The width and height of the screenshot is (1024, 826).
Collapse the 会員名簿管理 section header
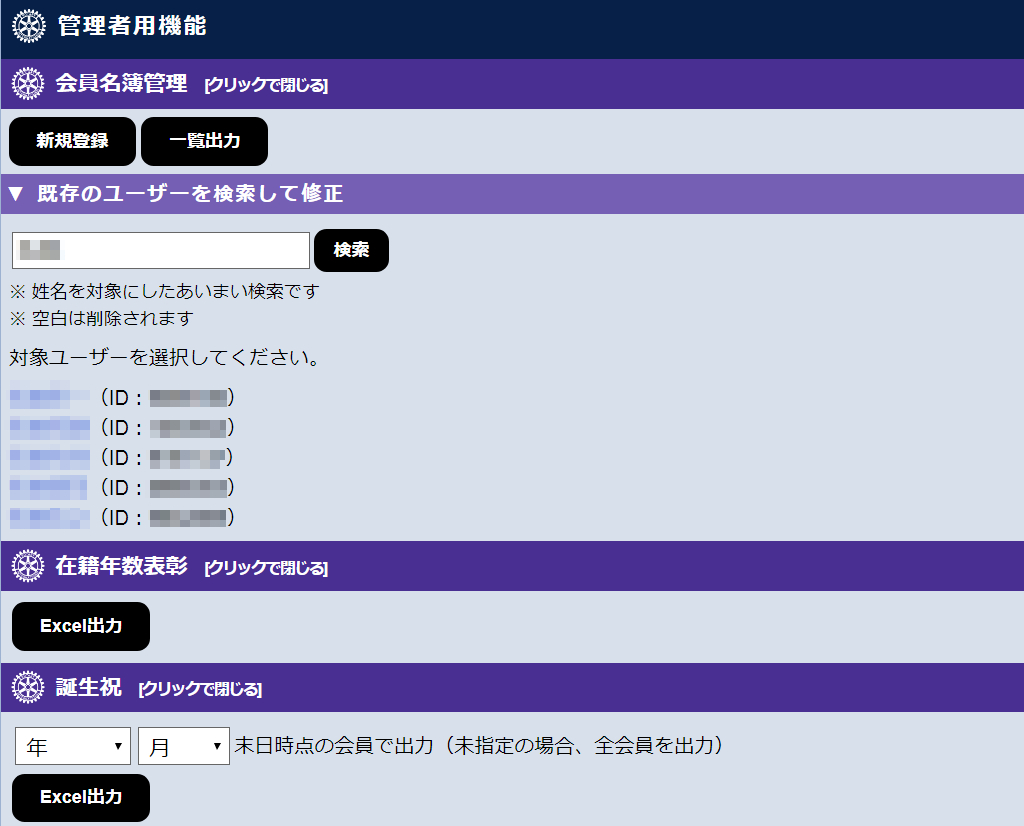[x=265, y=85]
